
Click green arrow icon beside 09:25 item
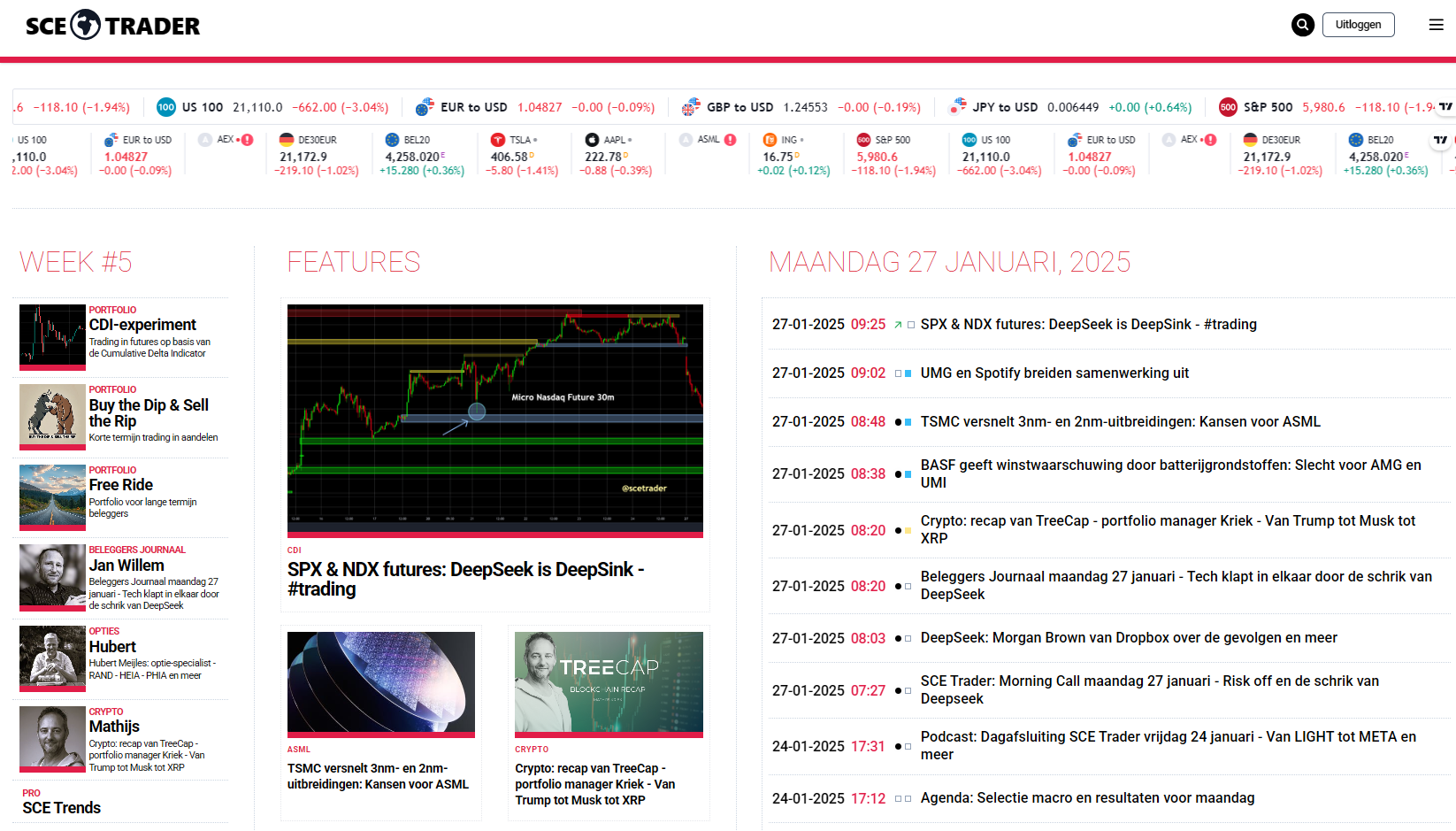tap(898, 325)
